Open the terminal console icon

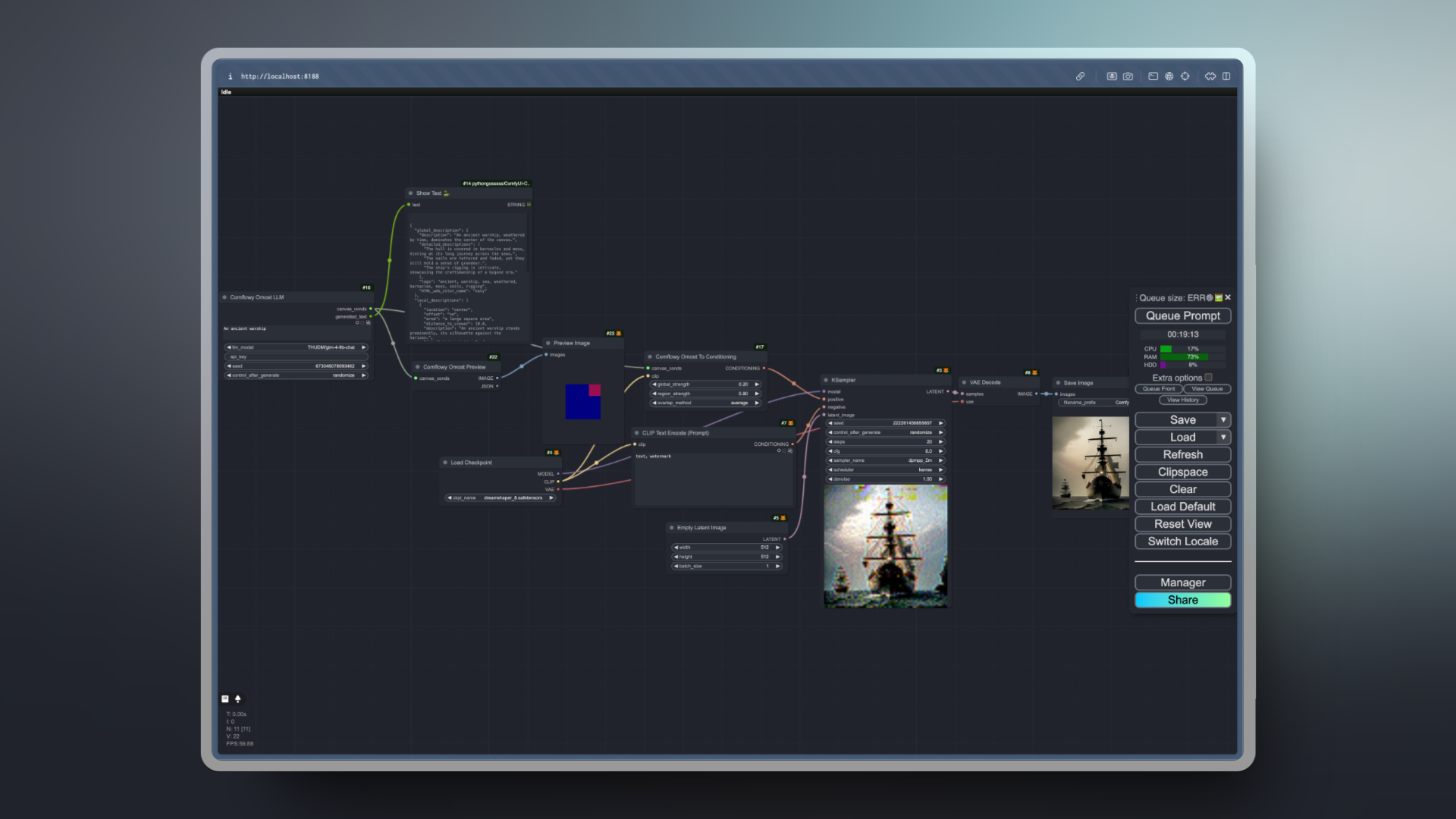1153,77
